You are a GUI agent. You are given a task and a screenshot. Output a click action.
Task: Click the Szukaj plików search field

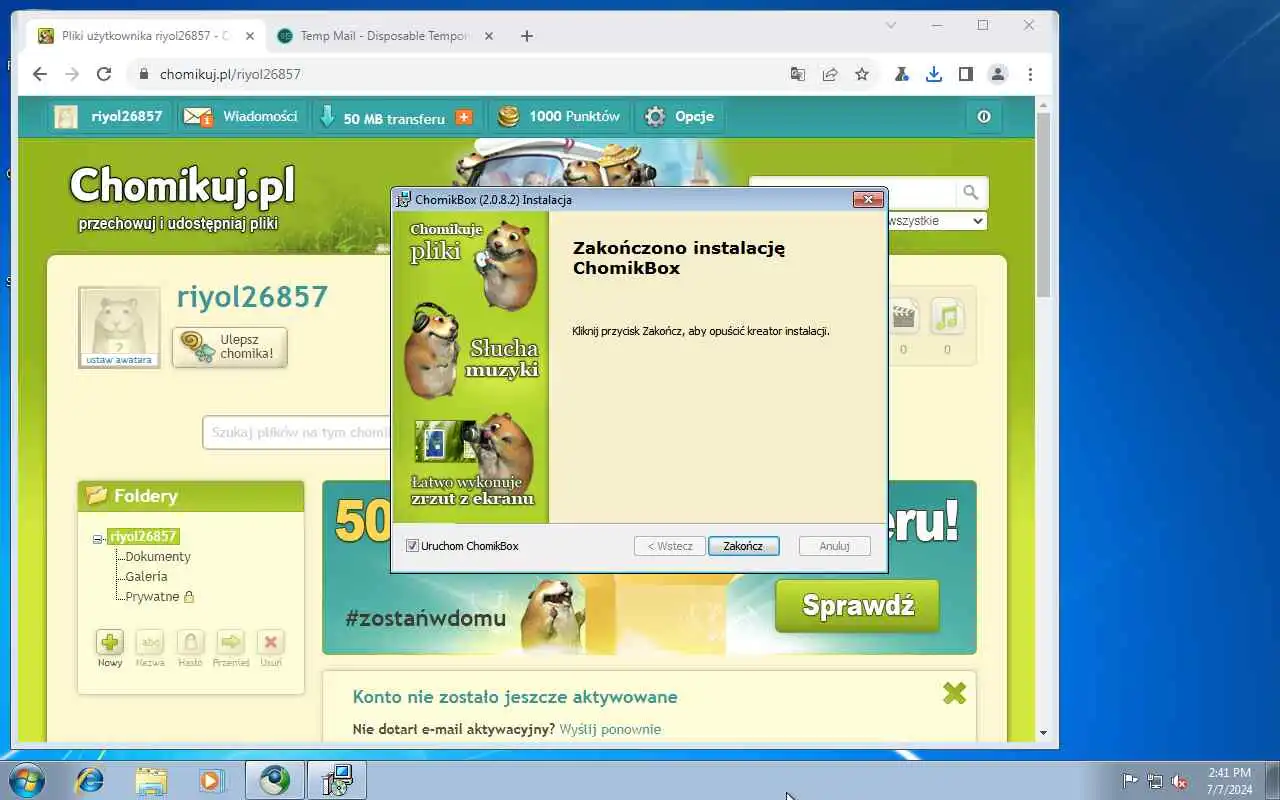(x=297, y=433)
